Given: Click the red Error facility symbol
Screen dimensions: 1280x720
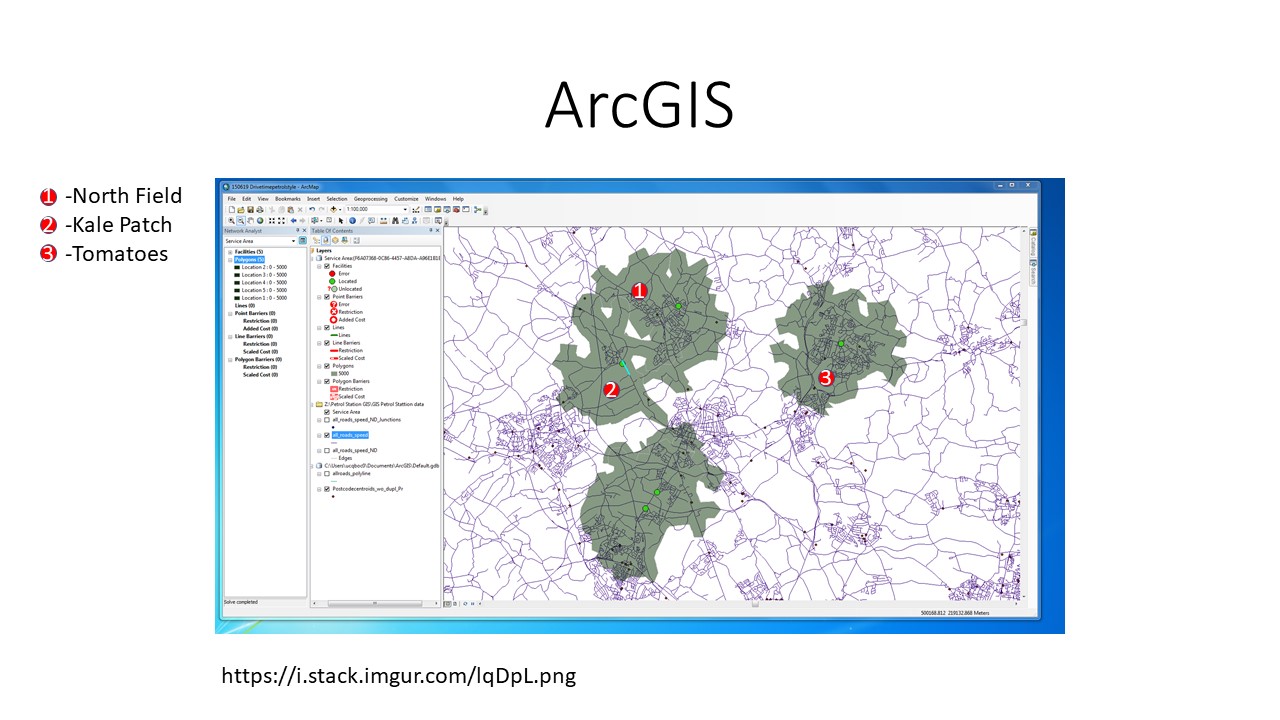Looking at the screenshot, I should pyautogui.click(x=332, y=274).
